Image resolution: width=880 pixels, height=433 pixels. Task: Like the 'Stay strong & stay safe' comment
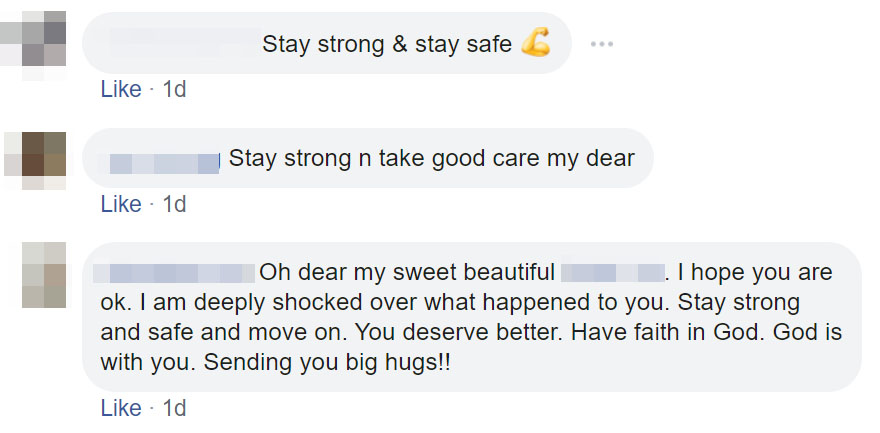click(x=121, y=89)
